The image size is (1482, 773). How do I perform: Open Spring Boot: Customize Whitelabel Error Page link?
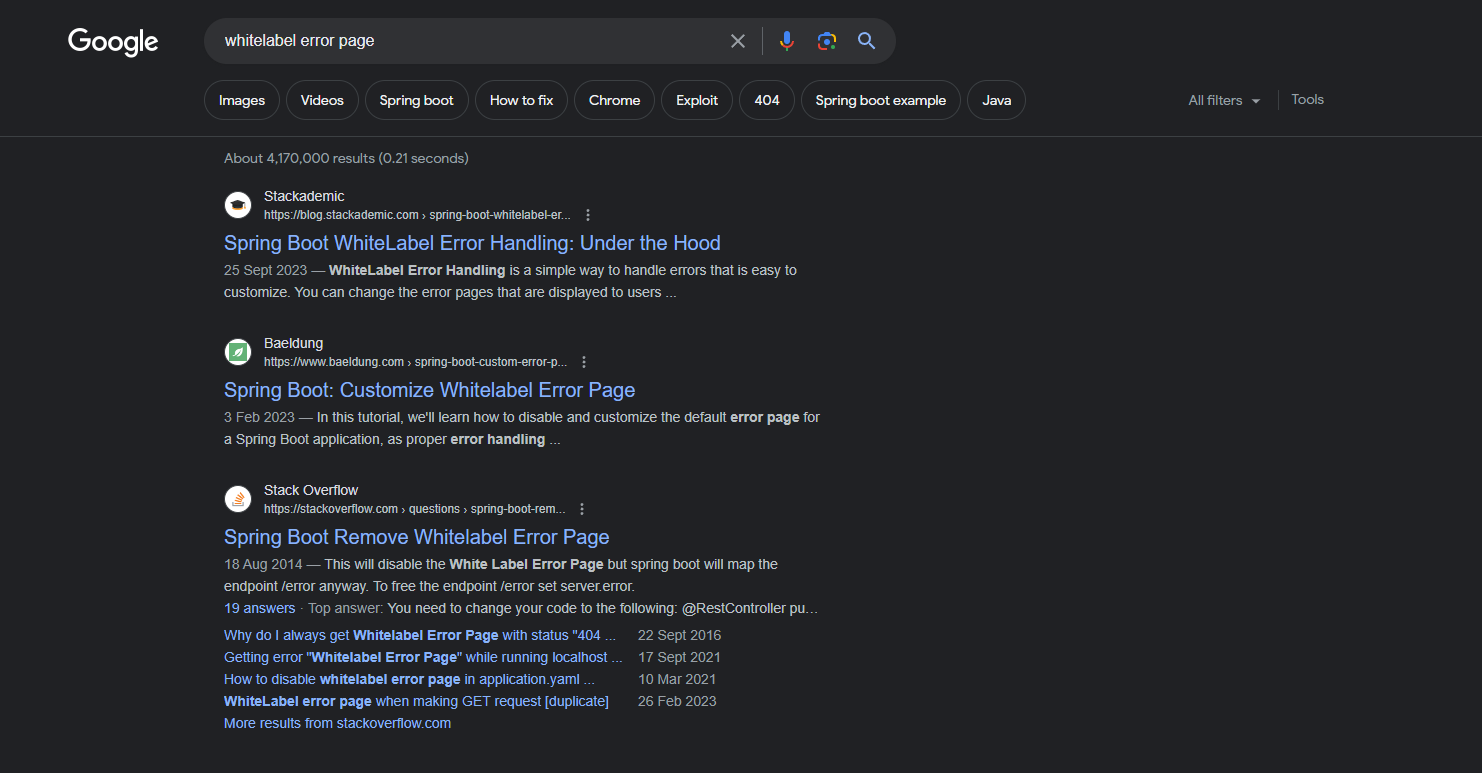coord(430,390)
